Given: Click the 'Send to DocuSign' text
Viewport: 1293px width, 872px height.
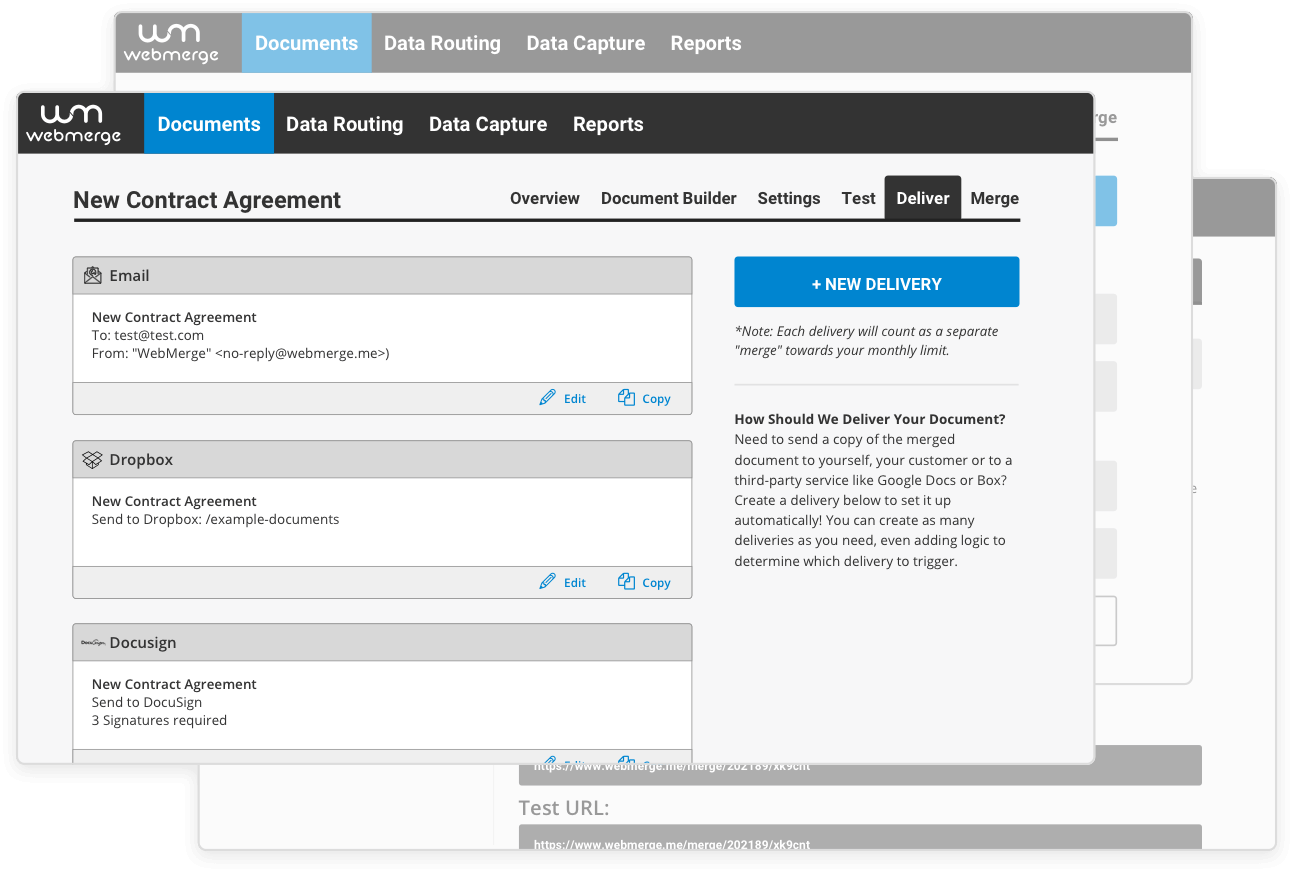Looking at the screenshot, I should click(x=147, y=702).
